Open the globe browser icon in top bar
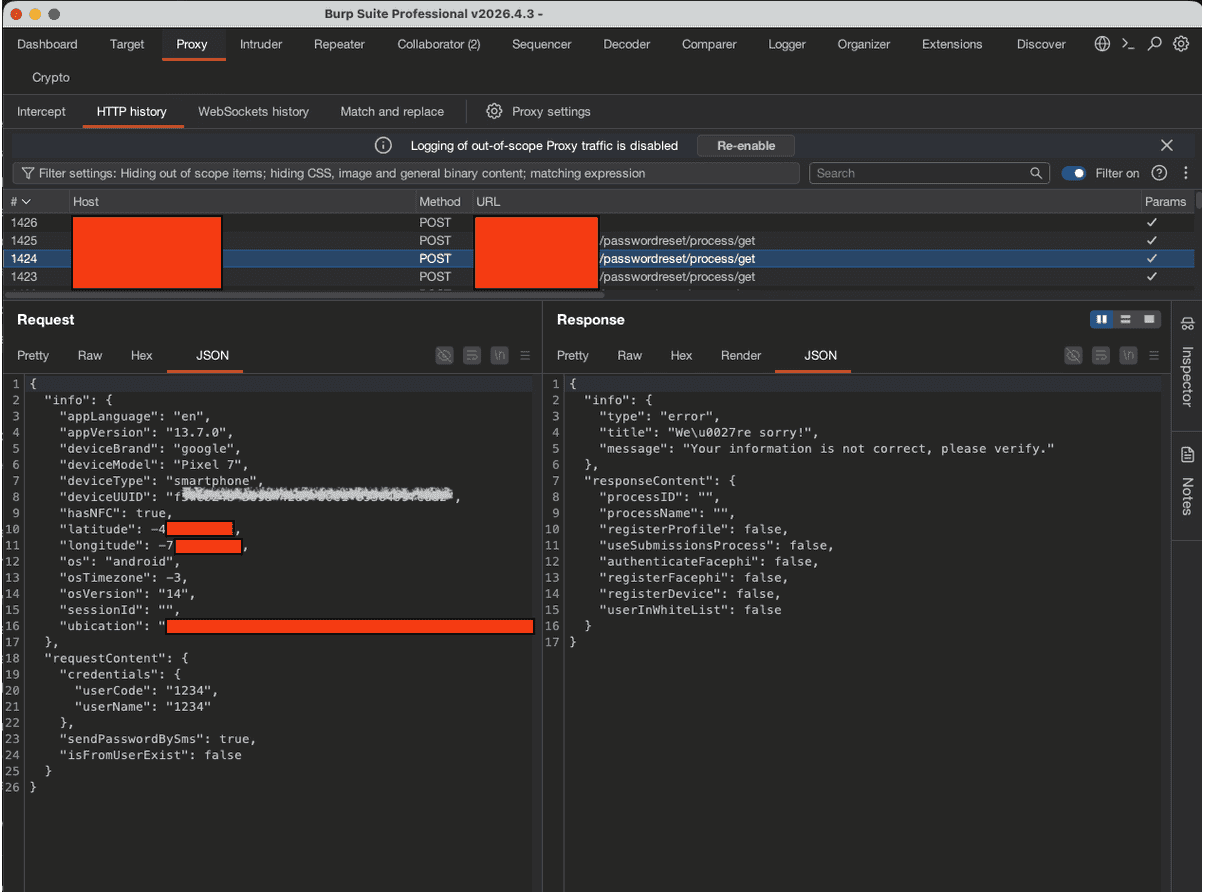1206x894 pixels. pyautogui.click(x=1102, y=44)
